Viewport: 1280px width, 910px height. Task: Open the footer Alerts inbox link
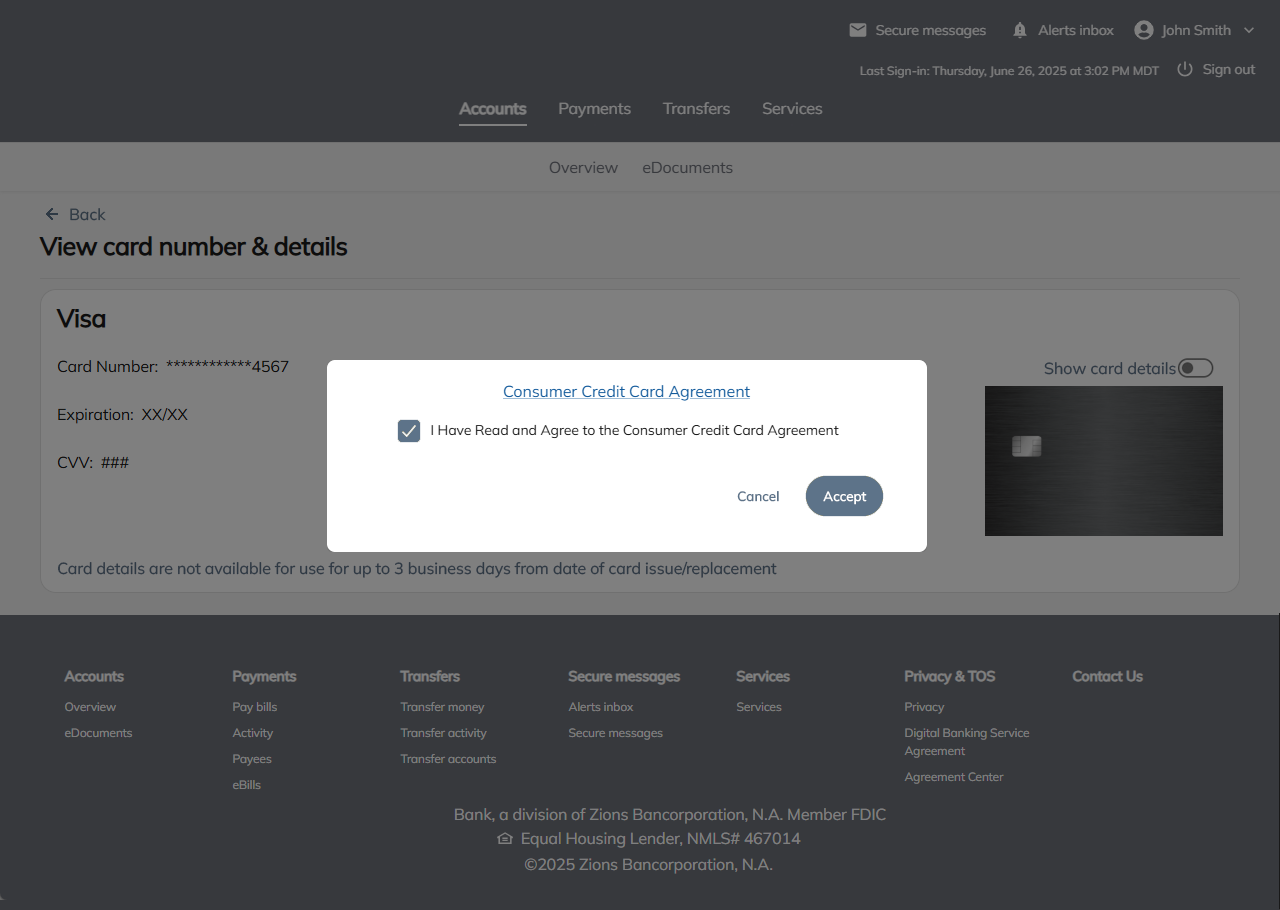click(601, 707)
